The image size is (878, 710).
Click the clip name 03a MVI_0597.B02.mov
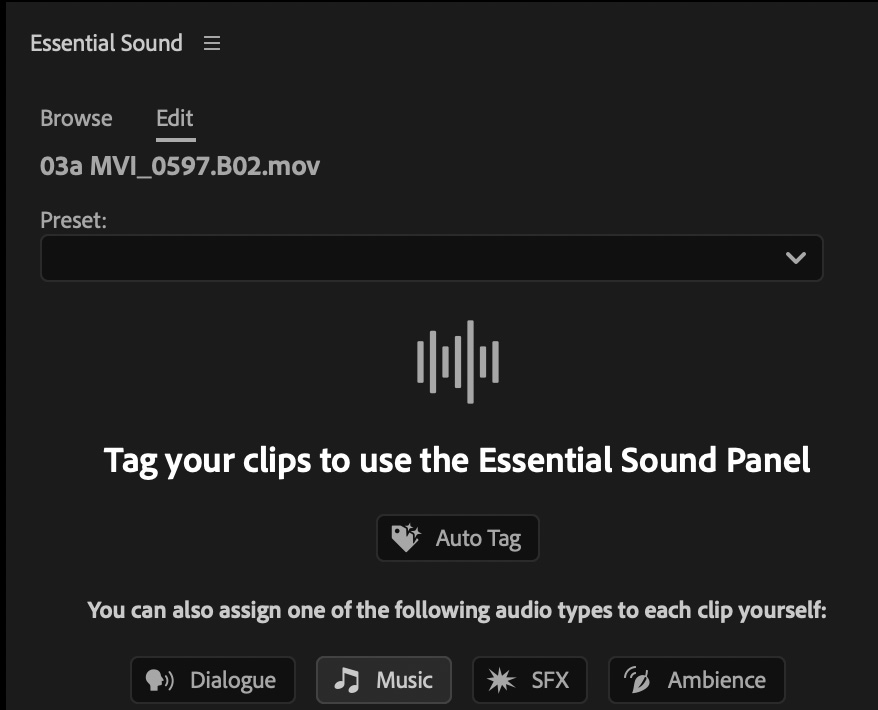(x=180, y=165)
